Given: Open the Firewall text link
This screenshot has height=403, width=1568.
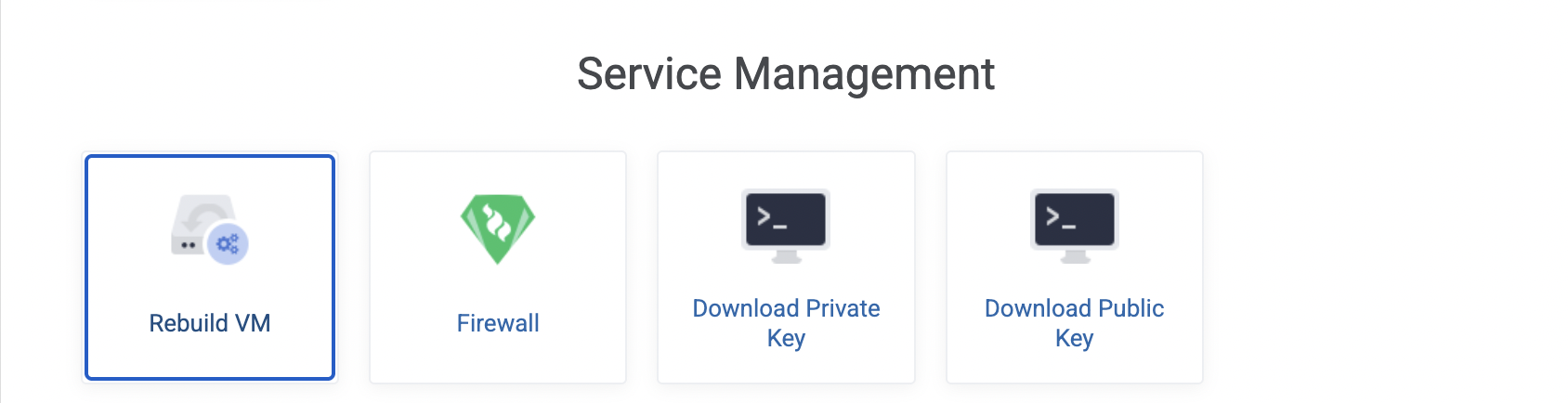Looking at the screenshot, I should tap(498, 323).
